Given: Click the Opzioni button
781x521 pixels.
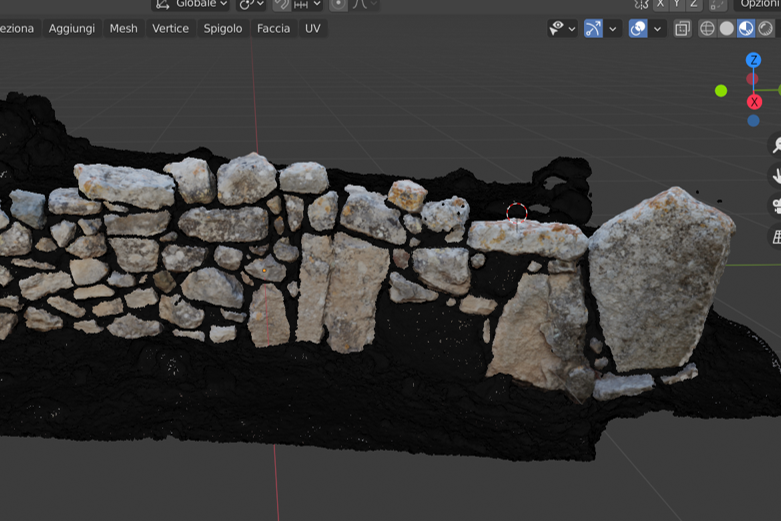Looking at the screenshot, I should (760, 4).
